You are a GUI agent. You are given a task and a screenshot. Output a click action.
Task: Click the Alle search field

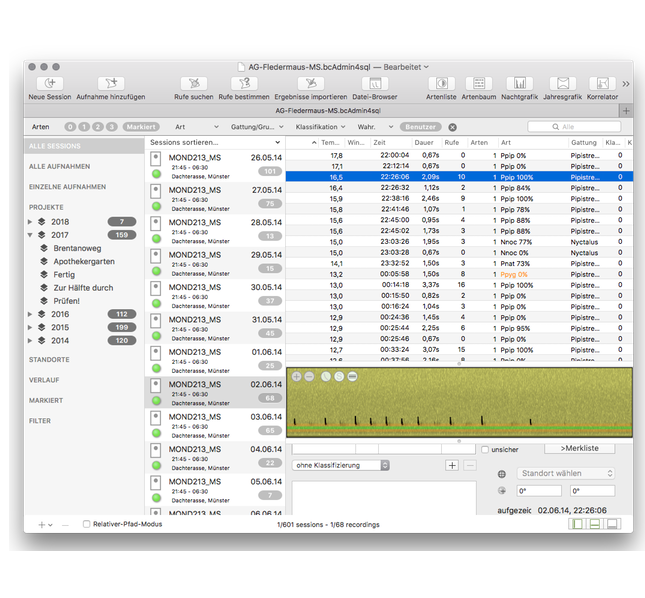[574, 127]
